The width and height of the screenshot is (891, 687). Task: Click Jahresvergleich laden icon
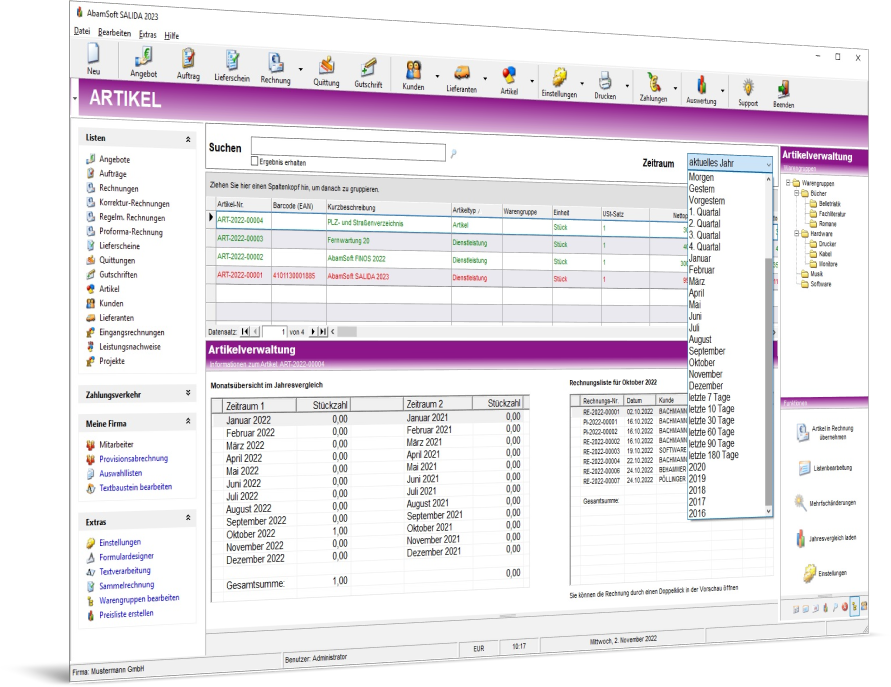(x=800, y=538)
